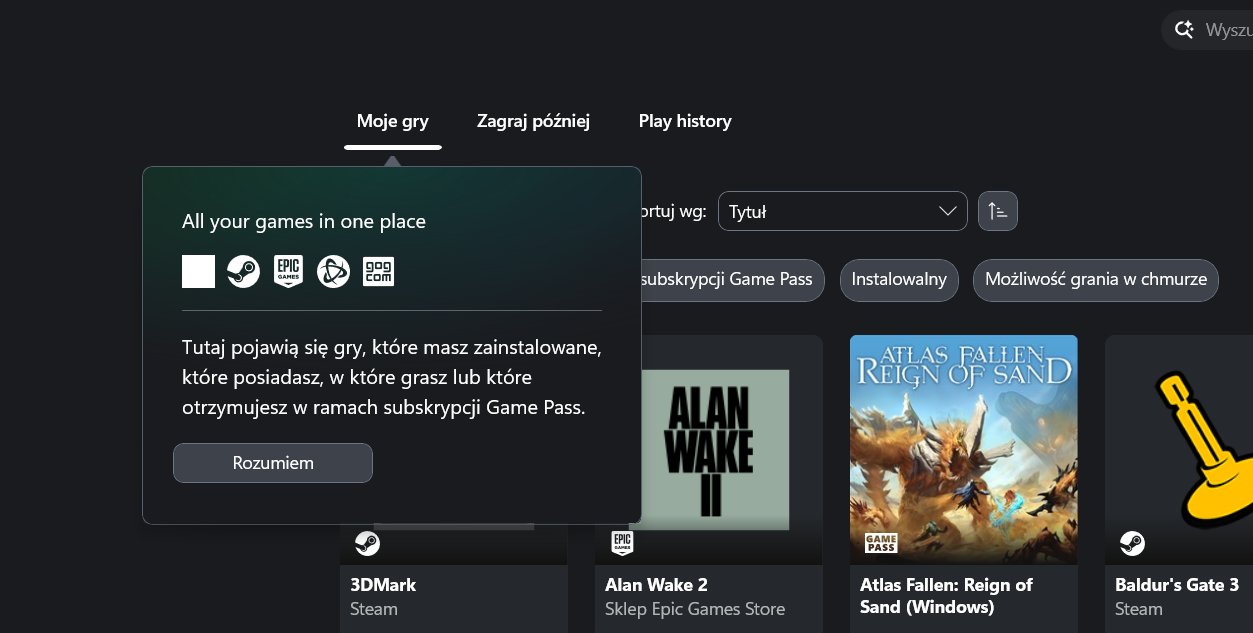Click the Steam logo in the popup
The image size is (1253, 633).
click(x=243, y=271)
